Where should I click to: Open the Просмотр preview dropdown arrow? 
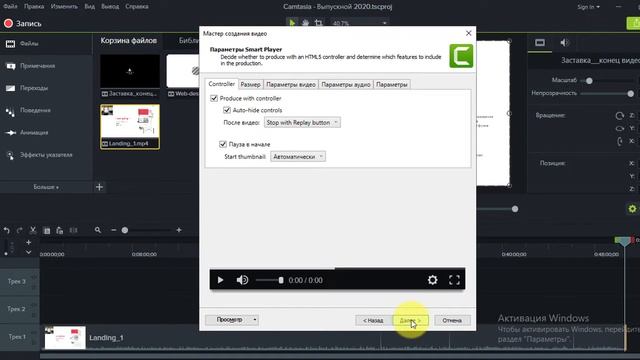(x=255, y=320)
